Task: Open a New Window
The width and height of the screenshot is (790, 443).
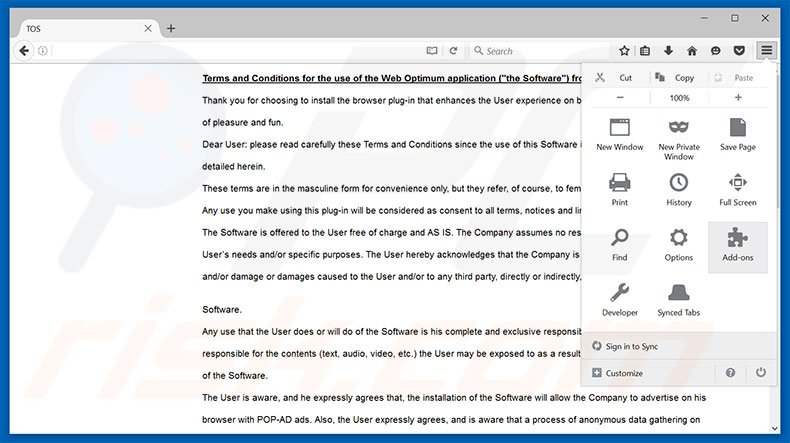Action: click(620, 135)
